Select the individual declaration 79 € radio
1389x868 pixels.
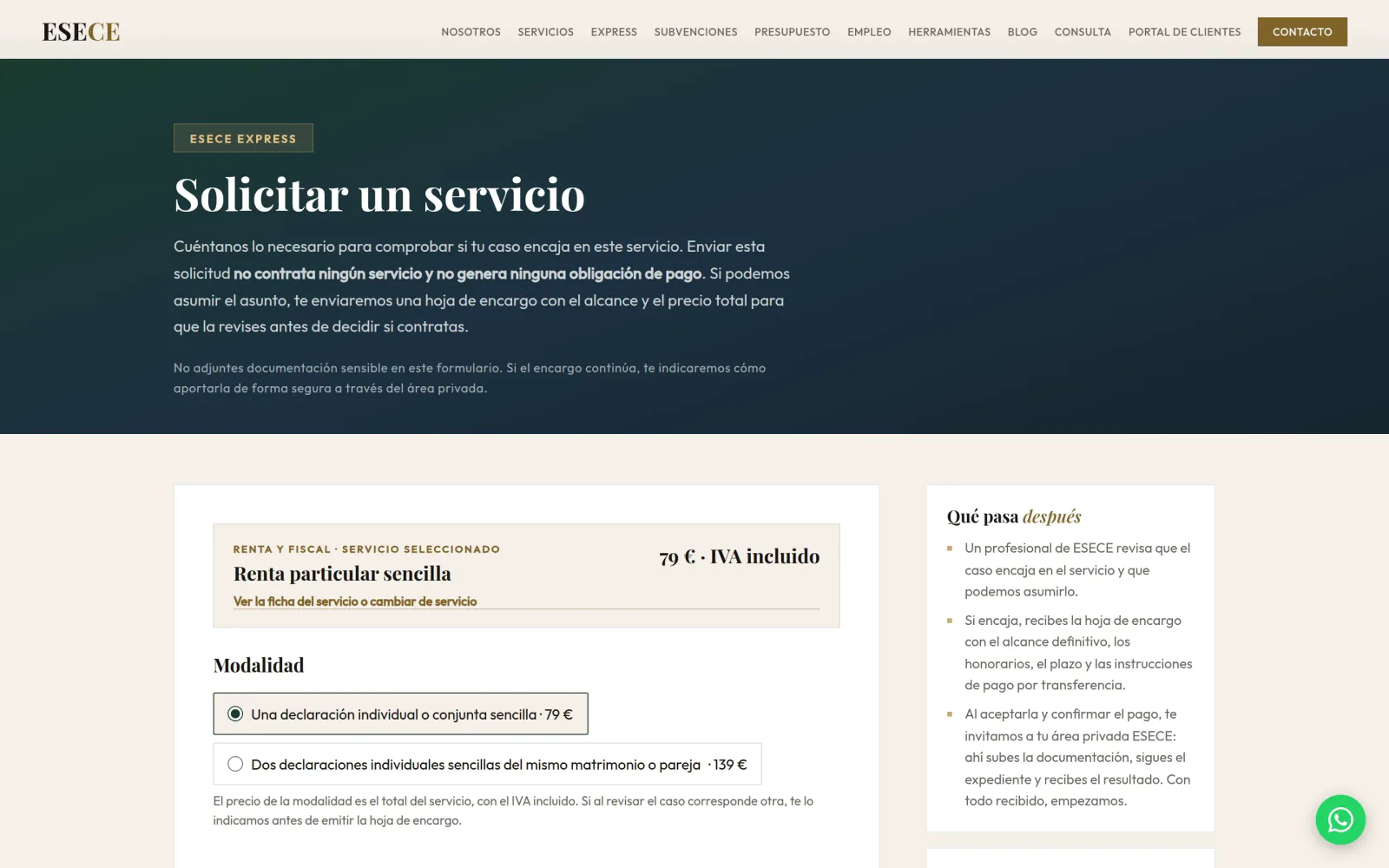click(235, 713)
